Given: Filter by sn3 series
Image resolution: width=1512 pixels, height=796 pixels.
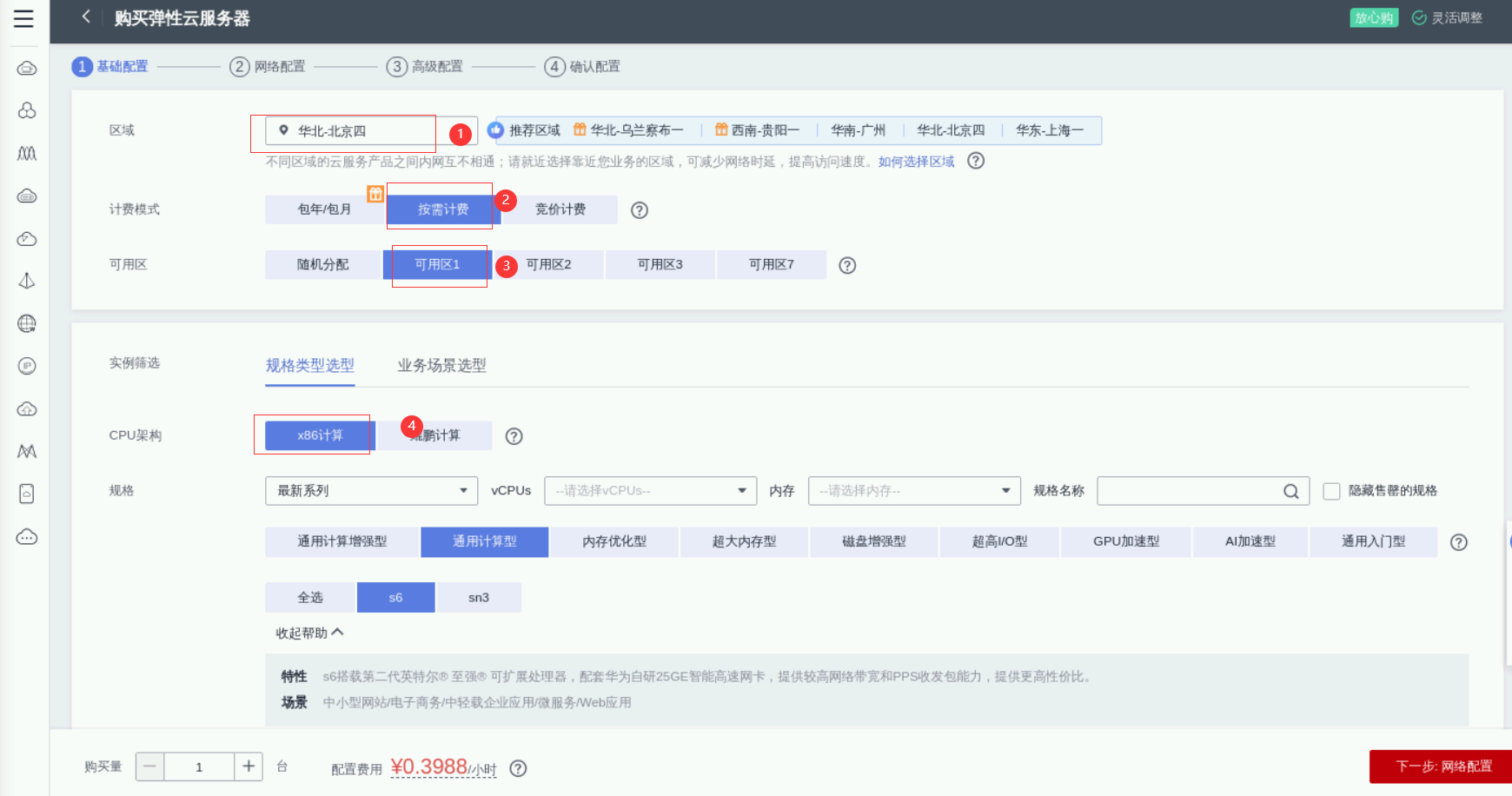Looking at the screenshot, I should click(479, 597).
